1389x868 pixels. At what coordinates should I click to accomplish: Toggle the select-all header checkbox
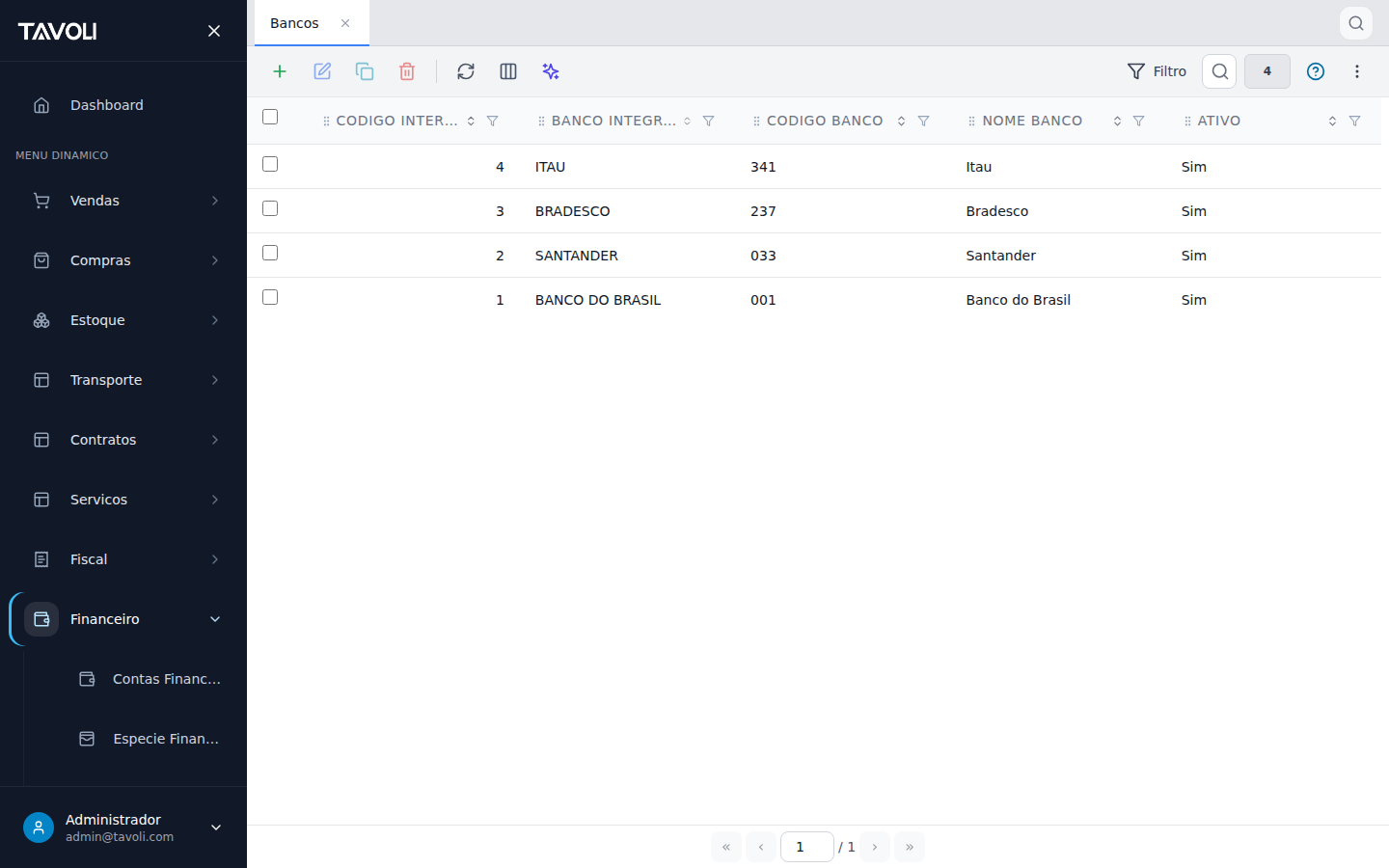coord(270,117)
